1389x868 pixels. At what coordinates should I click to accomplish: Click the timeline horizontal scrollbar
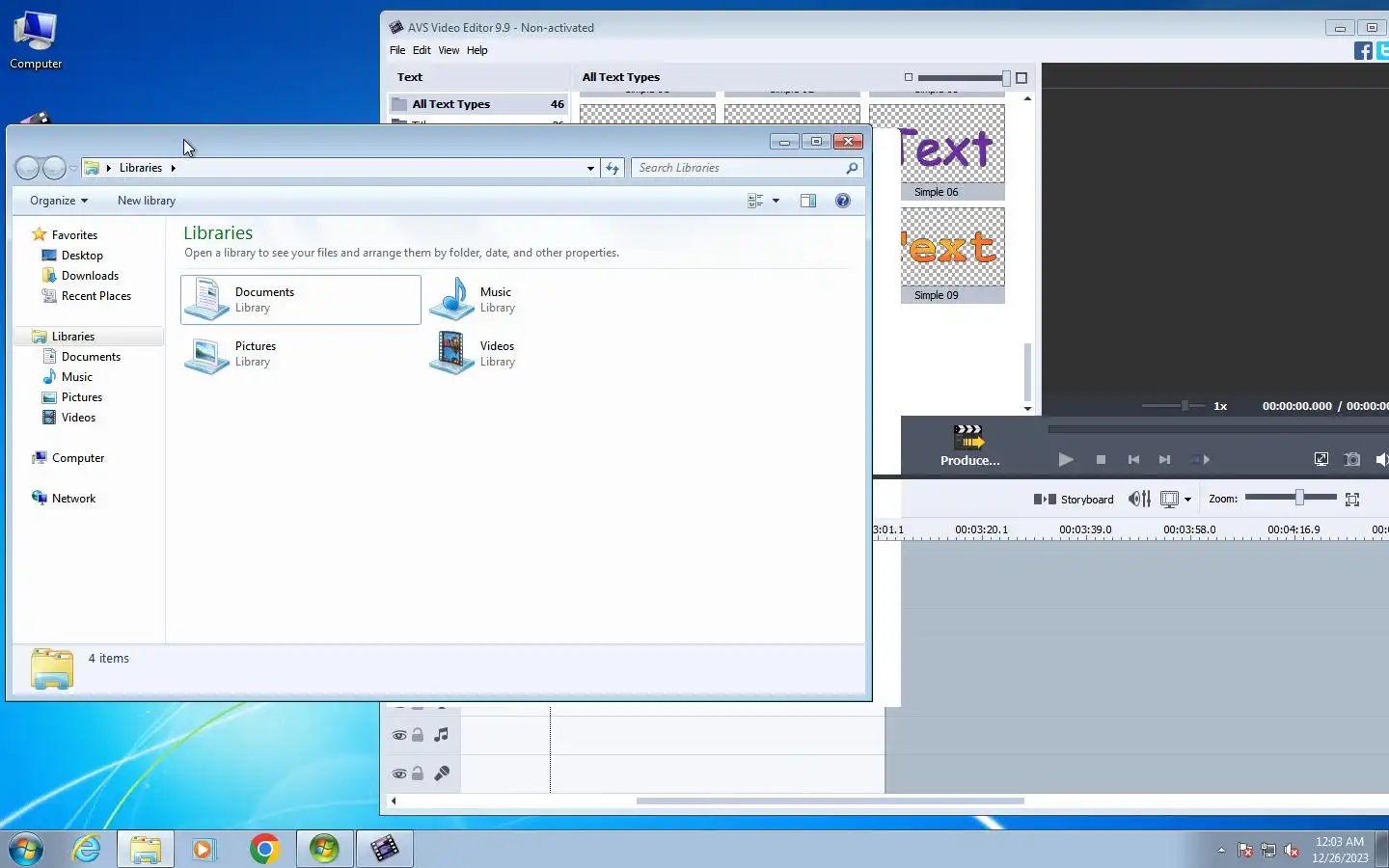[x=830, y=800]
